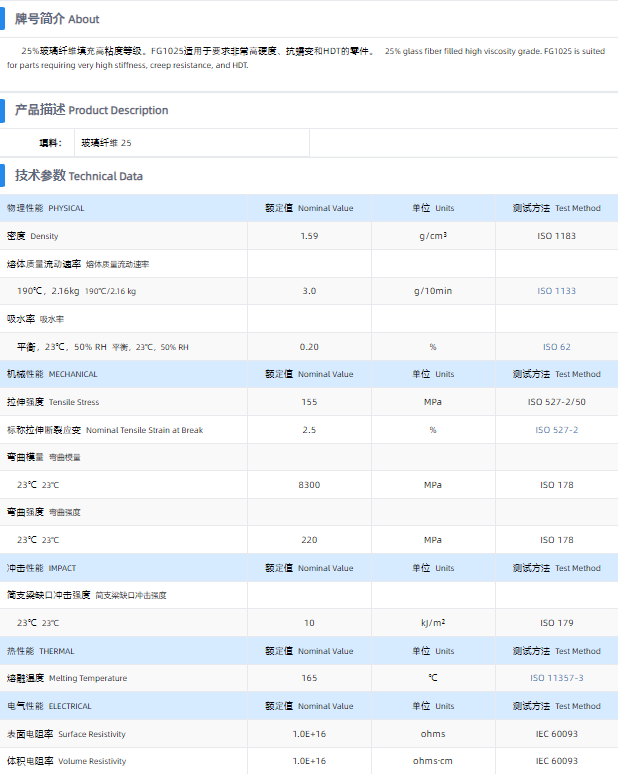Select the 8300 MPa flexural modulus value
This screenshot has width=618, height=774.
point(309,484)
